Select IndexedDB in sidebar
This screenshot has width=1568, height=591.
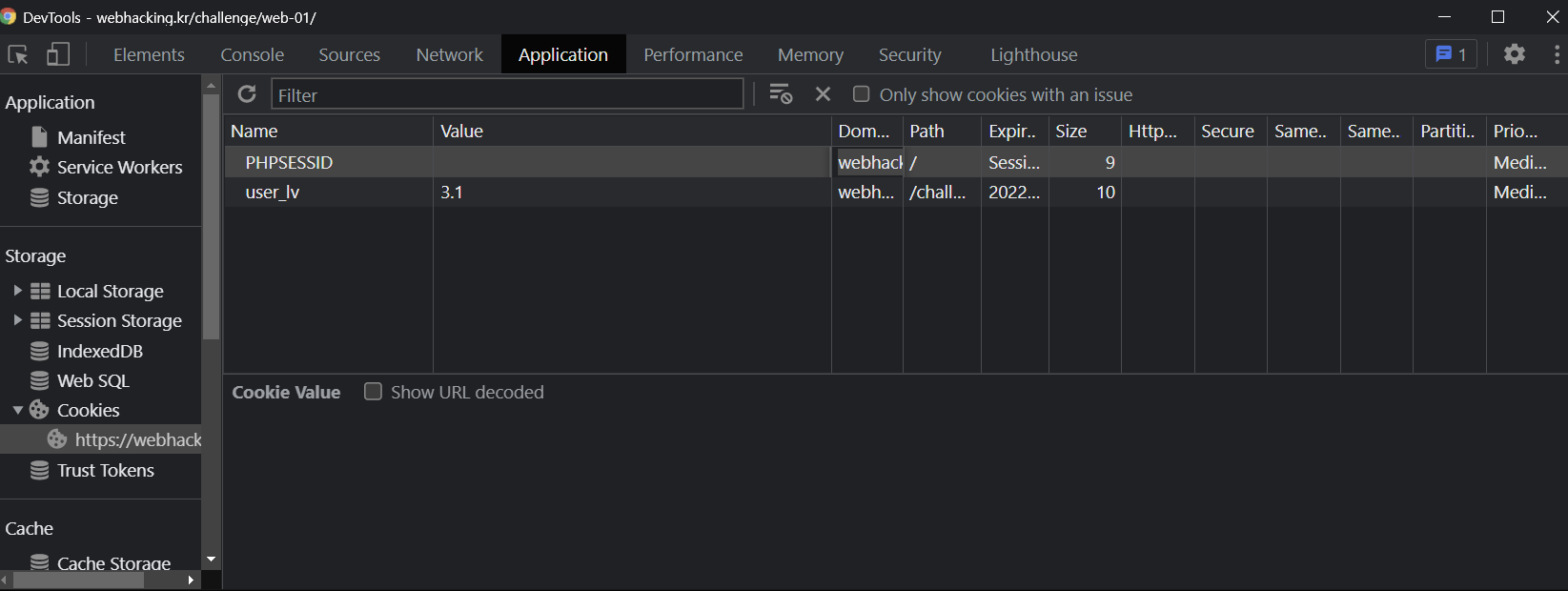point(99,351)
